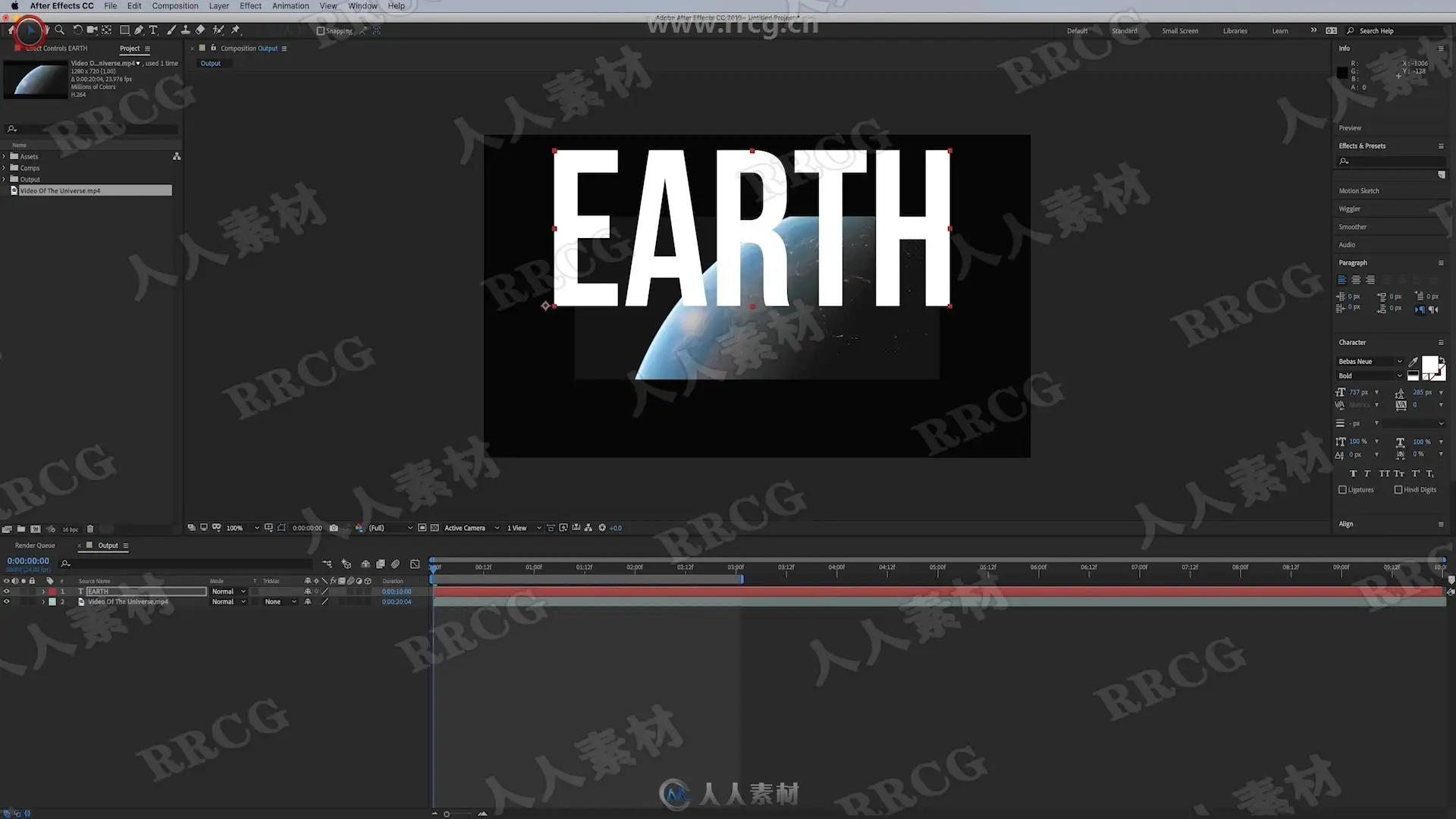Viewport: 1456px width, 819px height.
Task: Enable the Snapping checkbox
Action: click(320, 31)
